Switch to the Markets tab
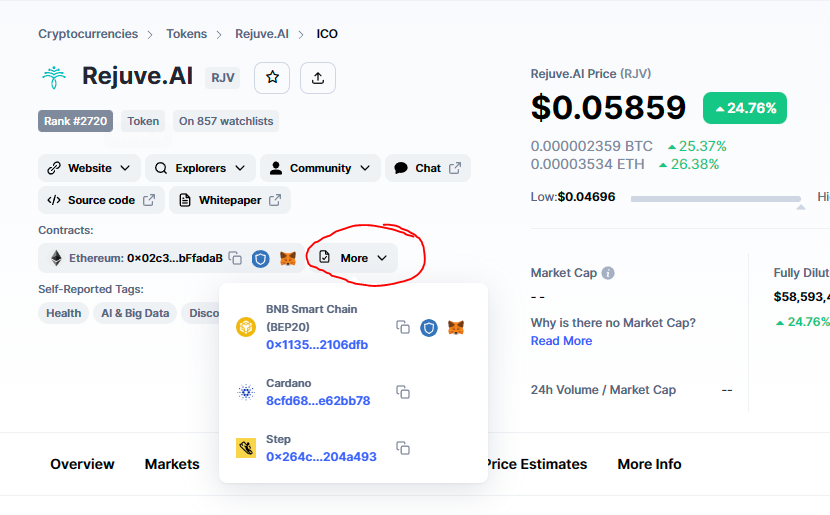The height and width of the screenshot is (515, 830). click(x=172, y=464)
